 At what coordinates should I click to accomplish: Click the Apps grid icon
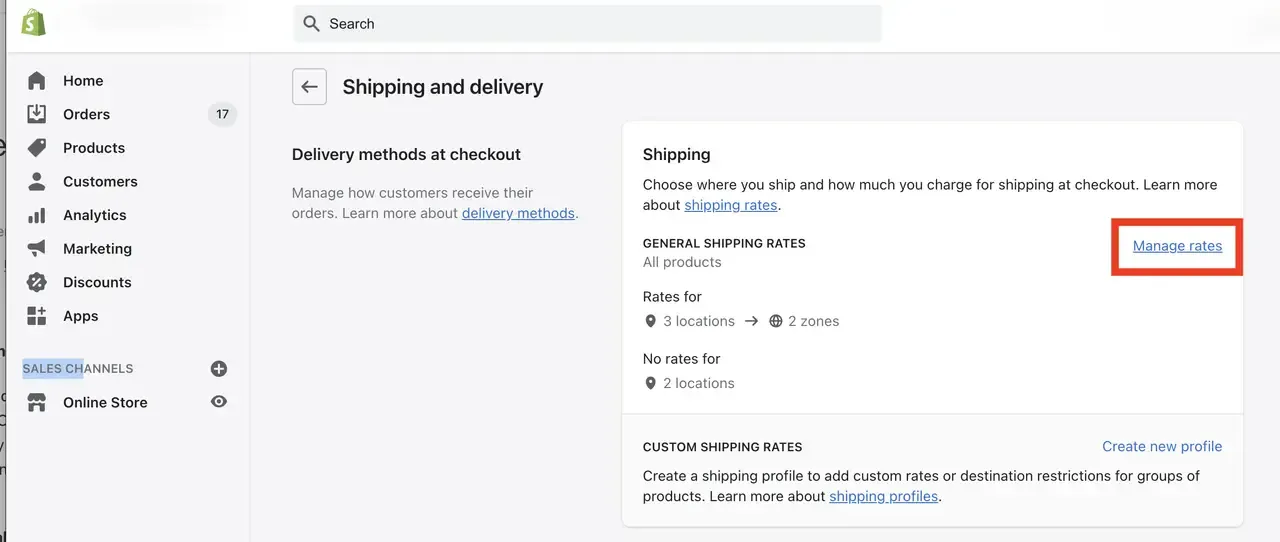click(37, 316)
